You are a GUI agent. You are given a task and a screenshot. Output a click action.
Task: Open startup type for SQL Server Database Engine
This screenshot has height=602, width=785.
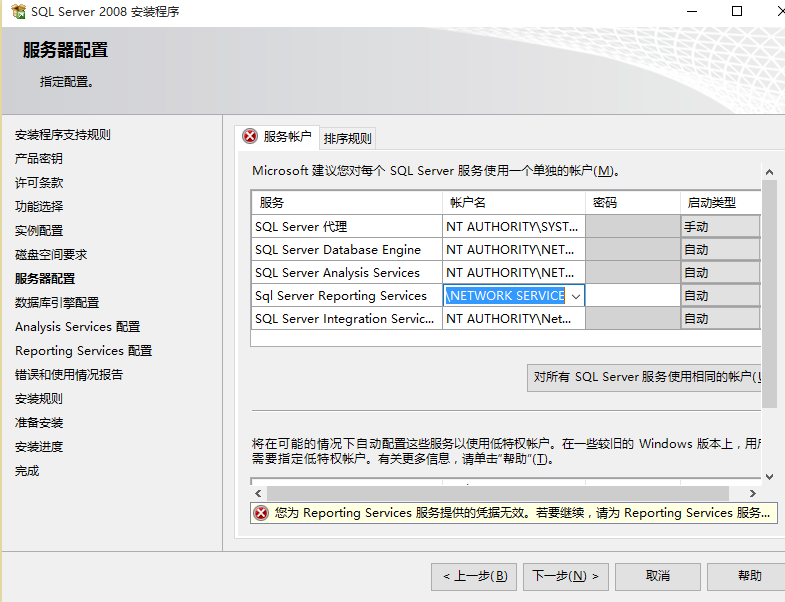[720, 249]
